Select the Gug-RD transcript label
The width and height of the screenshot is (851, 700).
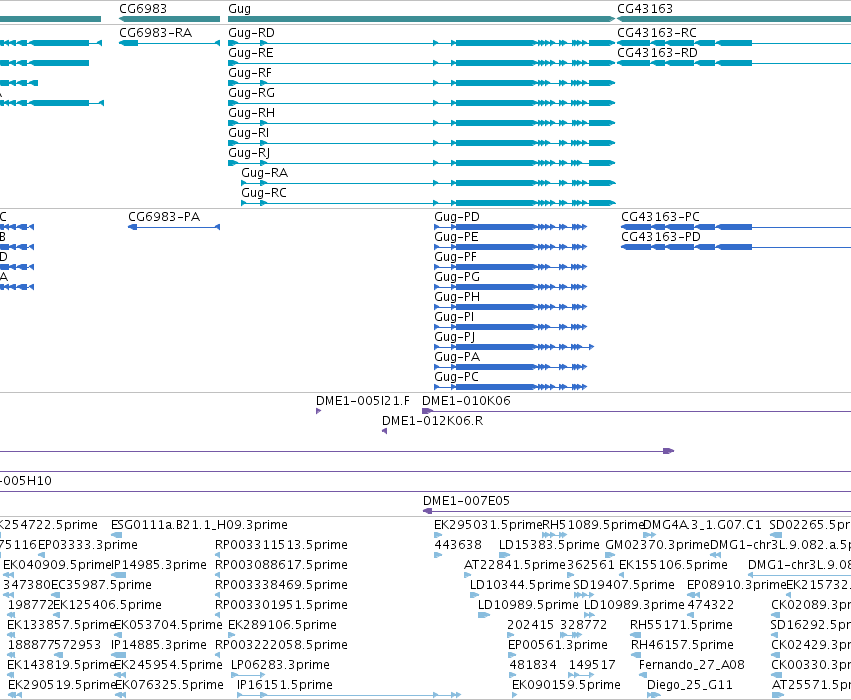(x=251, y=33)
